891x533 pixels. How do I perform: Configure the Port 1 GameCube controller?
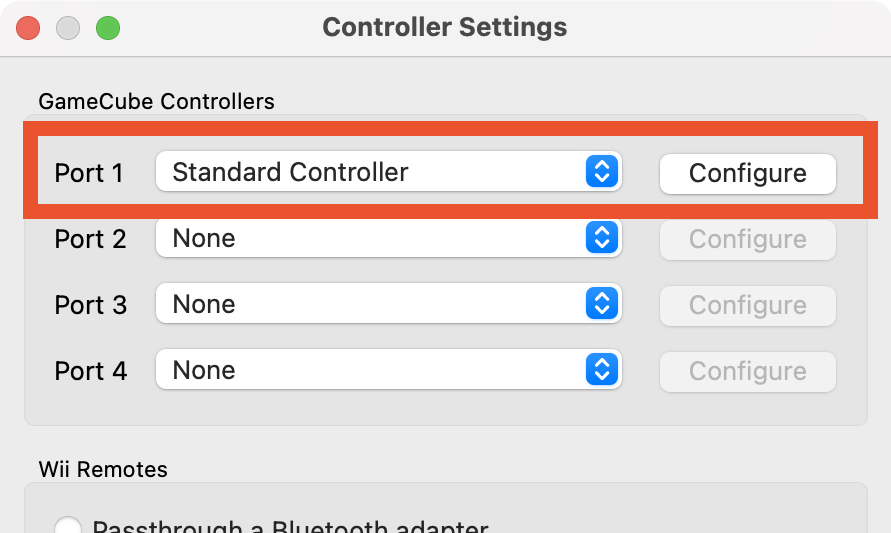tap(748, 173)
